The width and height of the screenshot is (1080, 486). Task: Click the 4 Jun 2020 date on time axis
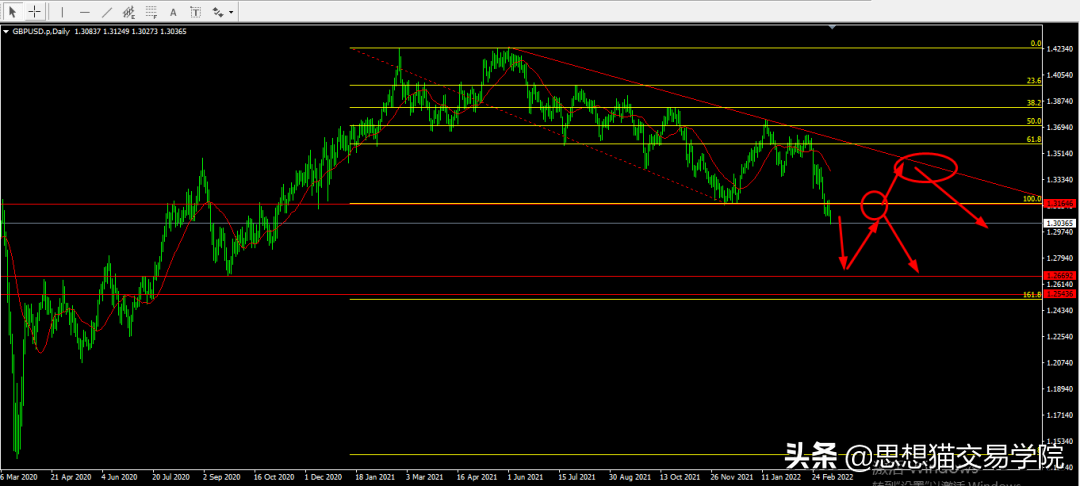coord(120,476)
